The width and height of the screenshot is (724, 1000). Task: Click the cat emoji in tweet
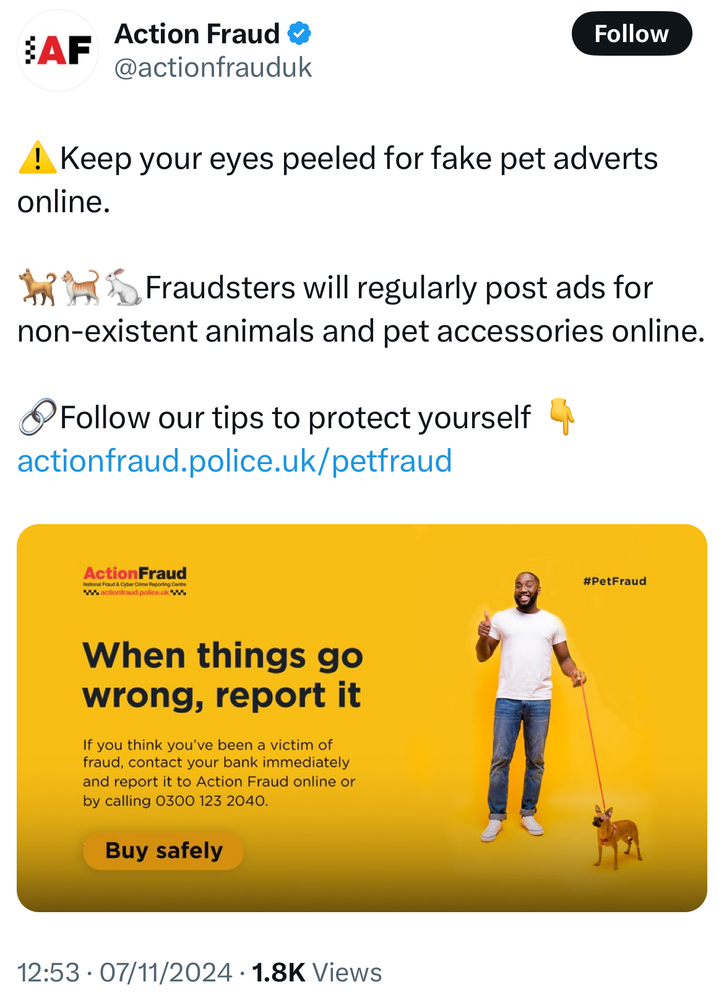80,288
